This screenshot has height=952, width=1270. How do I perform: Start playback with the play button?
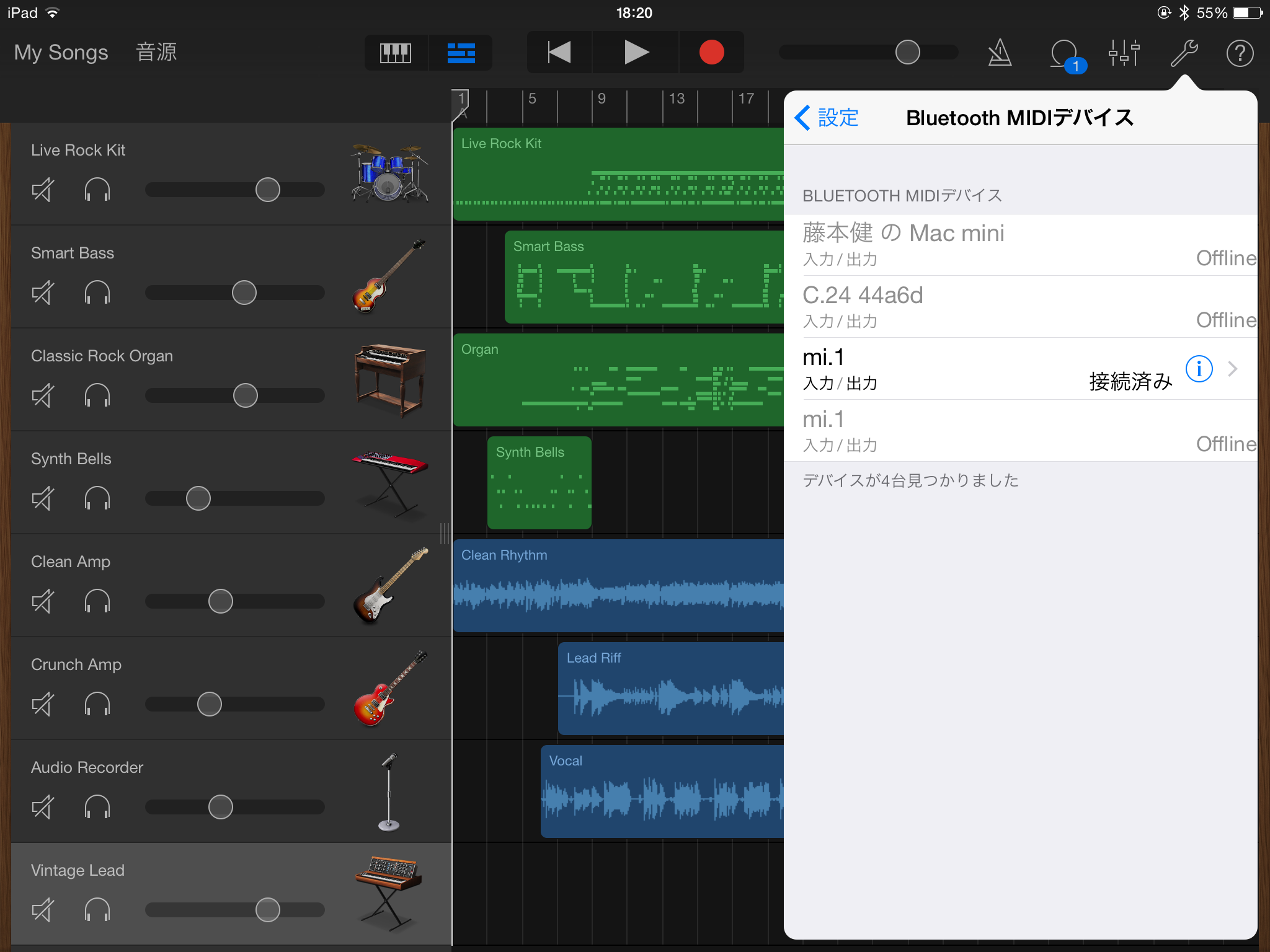pyautogui.click(x=636, y=53)
